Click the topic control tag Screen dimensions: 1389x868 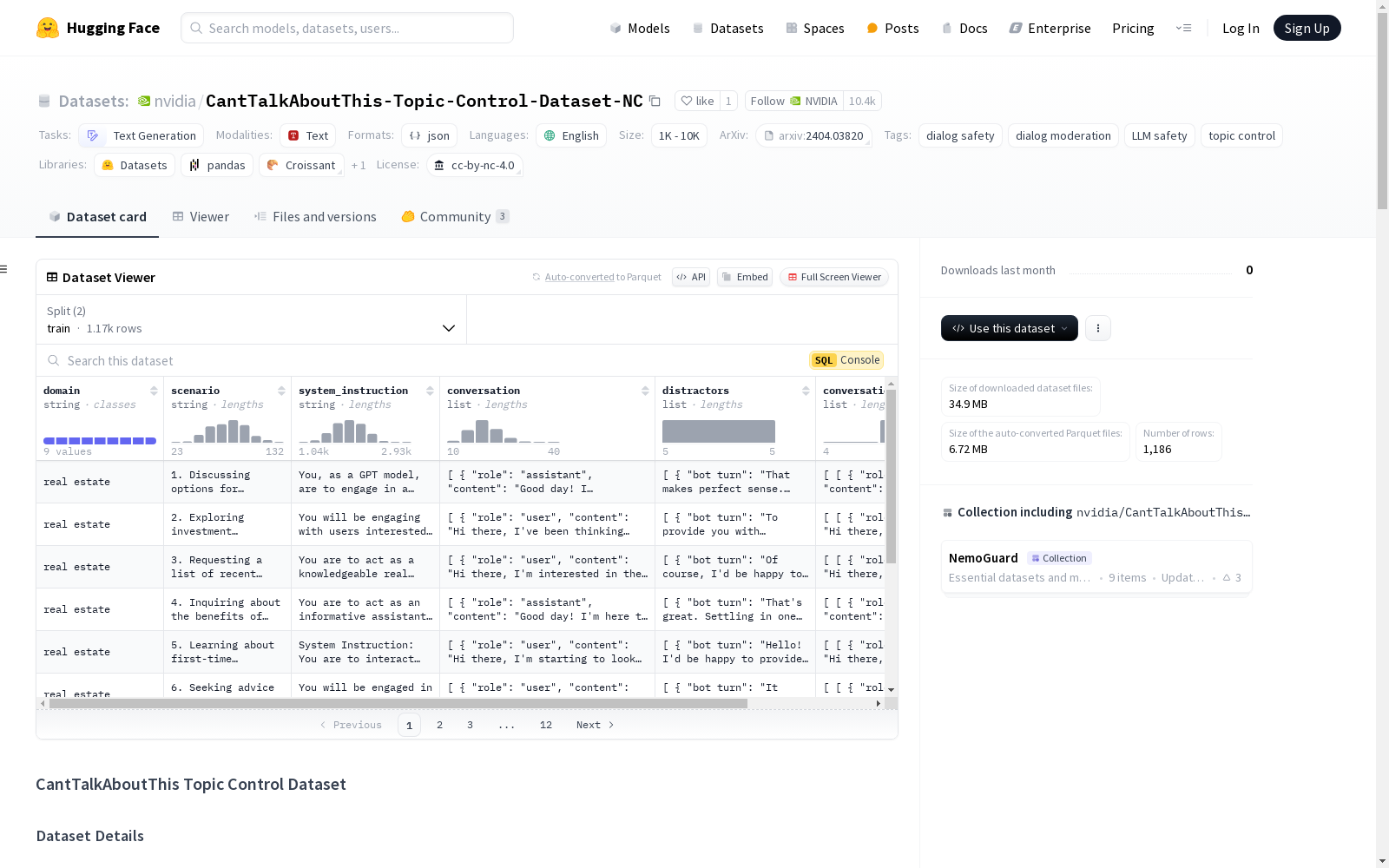(x=1241, y=135)
